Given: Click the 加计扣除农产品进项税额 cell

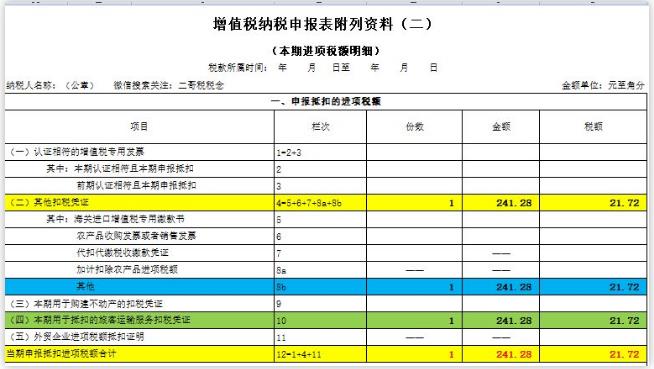Looking at the screenshot, I should point(139,270).
